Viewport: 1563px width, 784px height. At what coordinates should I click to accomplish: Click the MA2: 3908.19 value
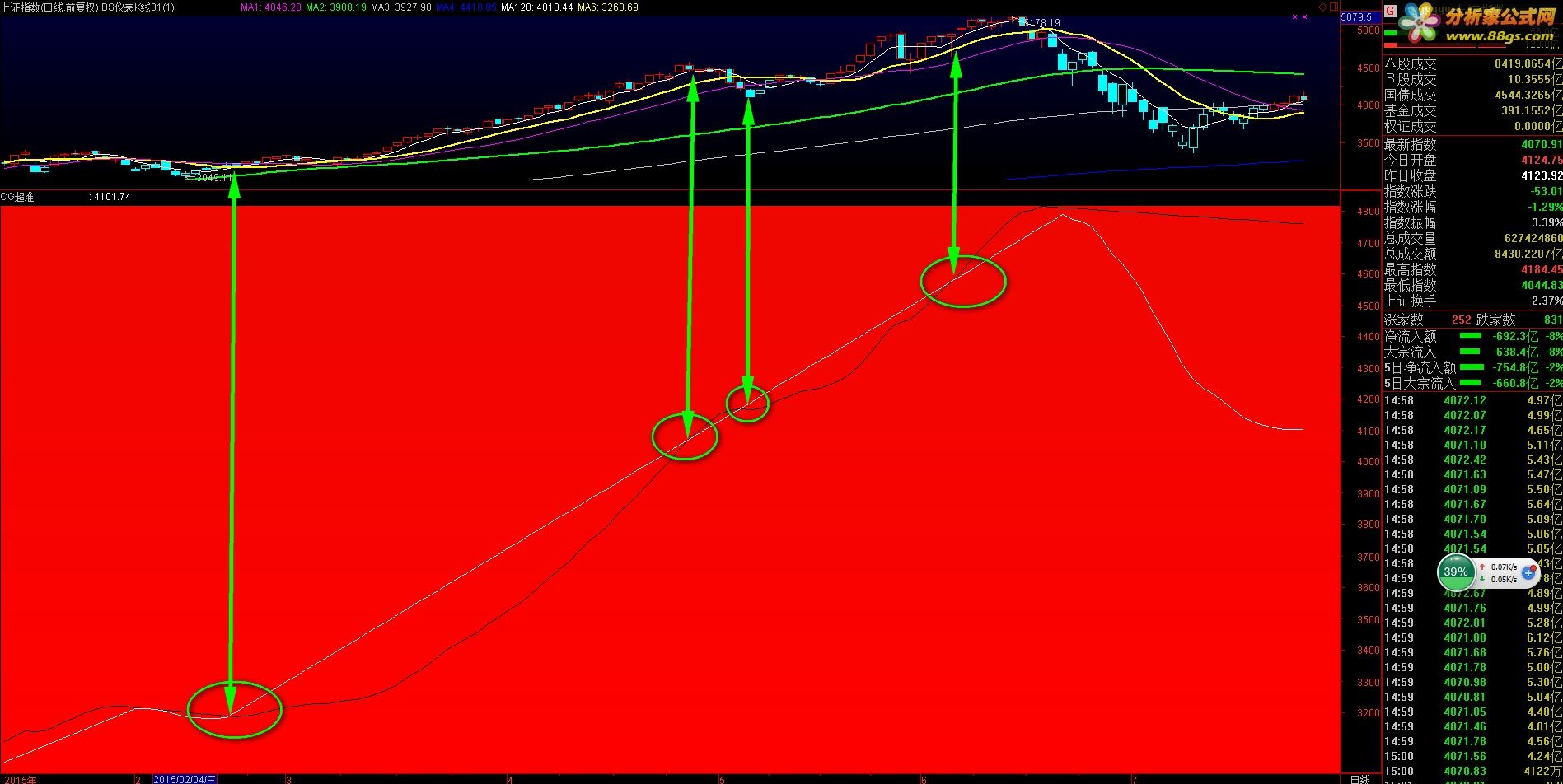[336, 7]
